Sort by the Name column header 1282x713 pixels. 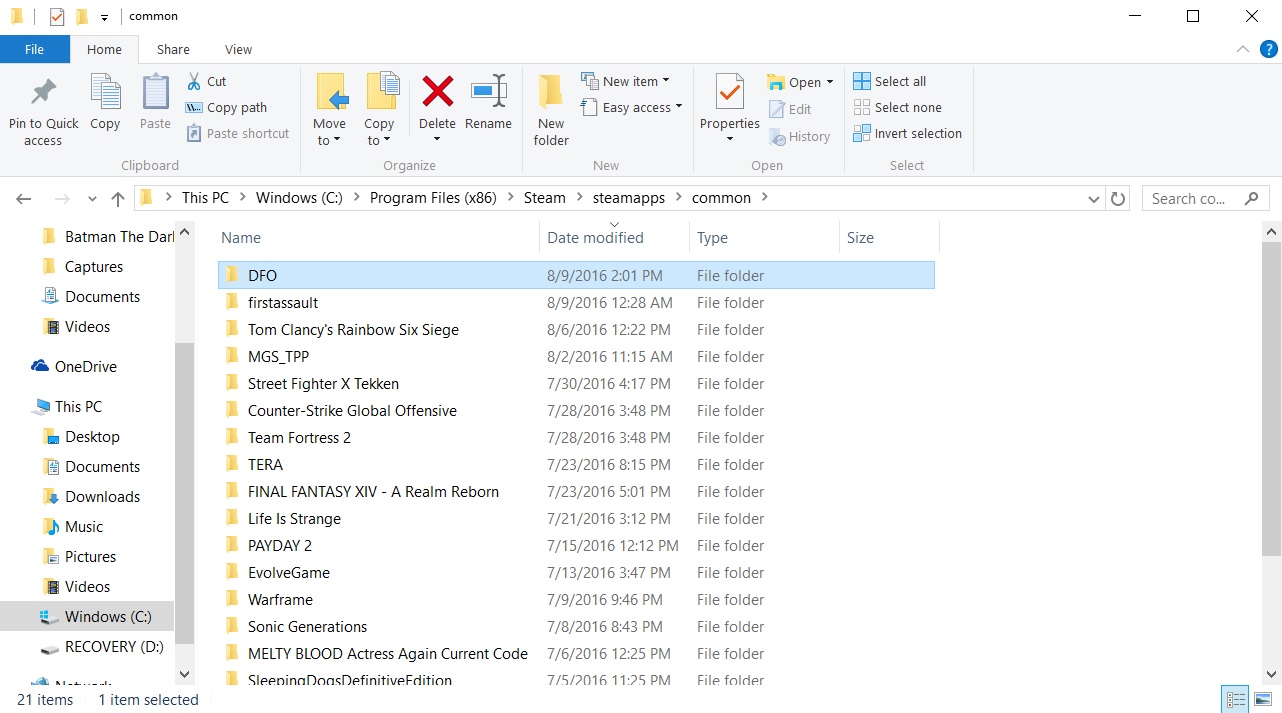pyautogui.click(x=378, y=237)
